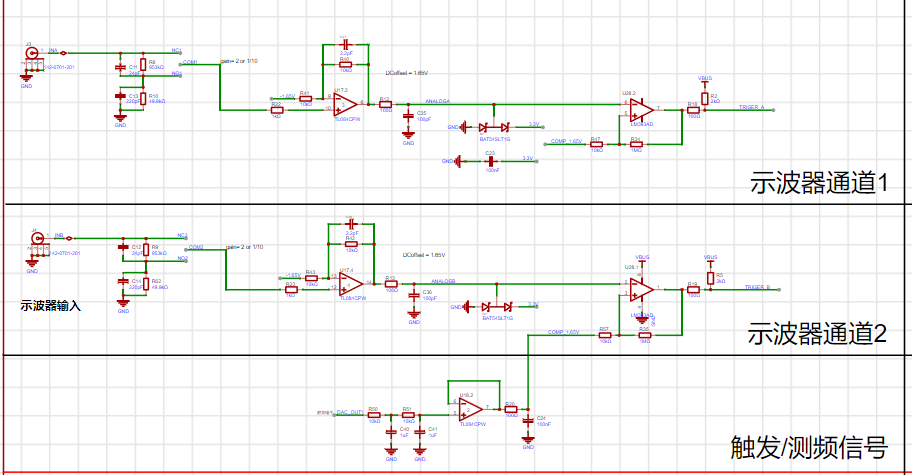This screenshot has height=475, width=912.
Task: Select the GND symbol below J3
Action: [26, 80]
